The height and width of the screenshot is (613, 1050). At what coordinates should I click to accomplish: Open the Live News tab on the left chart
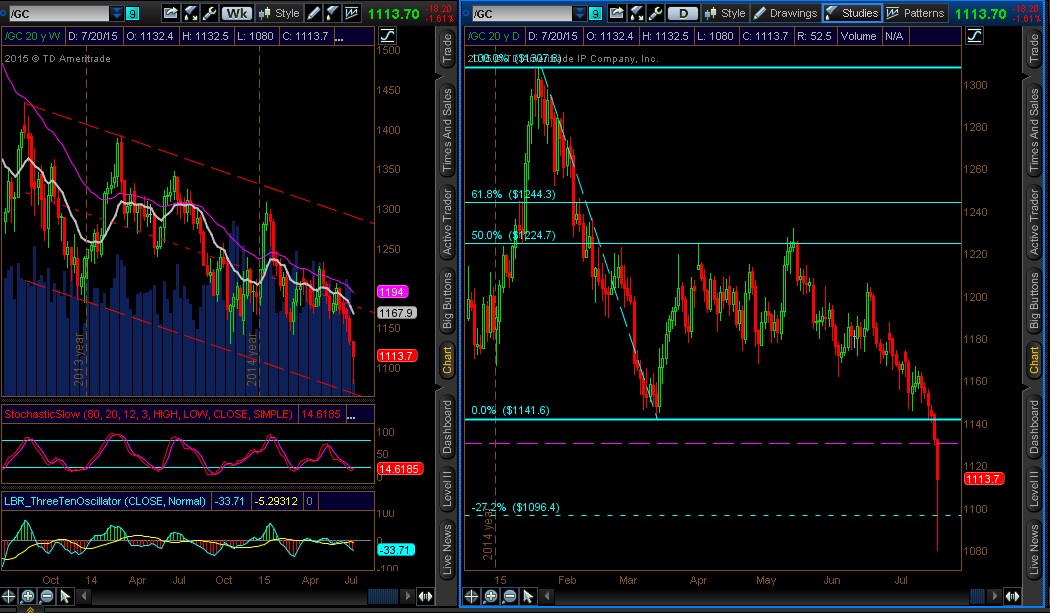(x=447, y=549)
